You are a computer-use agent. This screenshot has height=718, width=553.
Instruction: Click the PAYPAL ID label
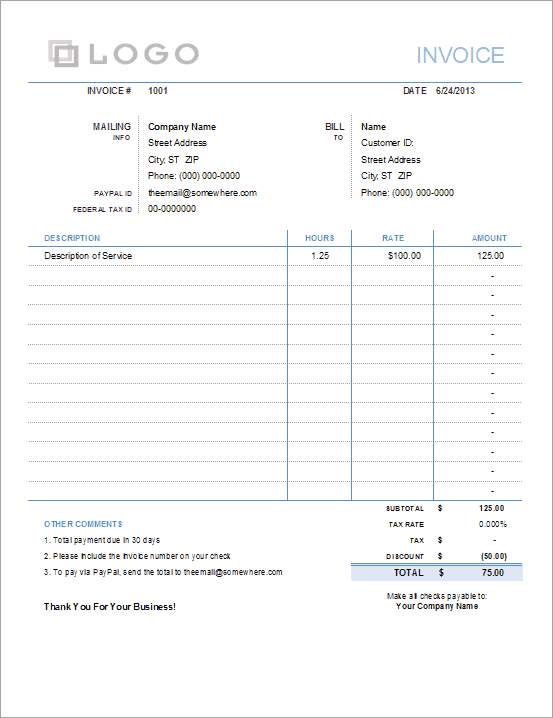pyautogui.click(x=113, y=194)
